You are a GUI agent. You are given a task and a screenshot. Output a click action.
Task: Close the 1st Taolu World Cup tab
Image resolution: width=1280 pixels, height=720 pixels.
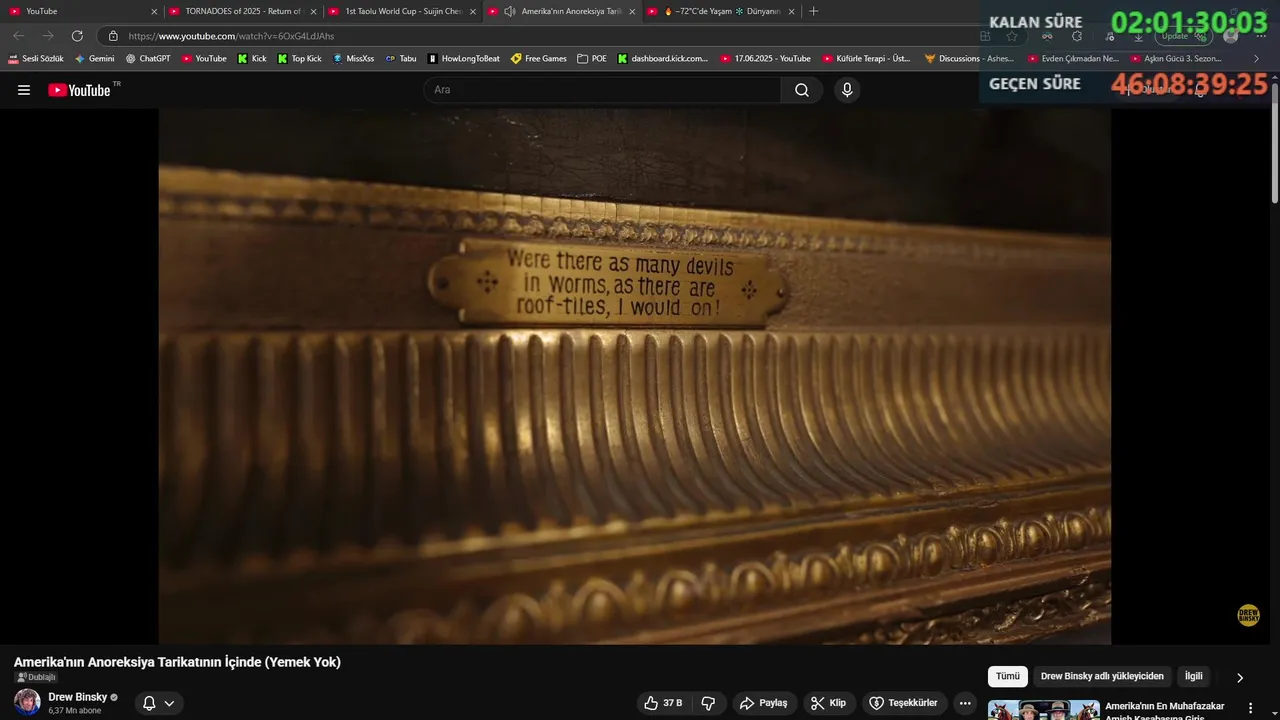(473, 12)
